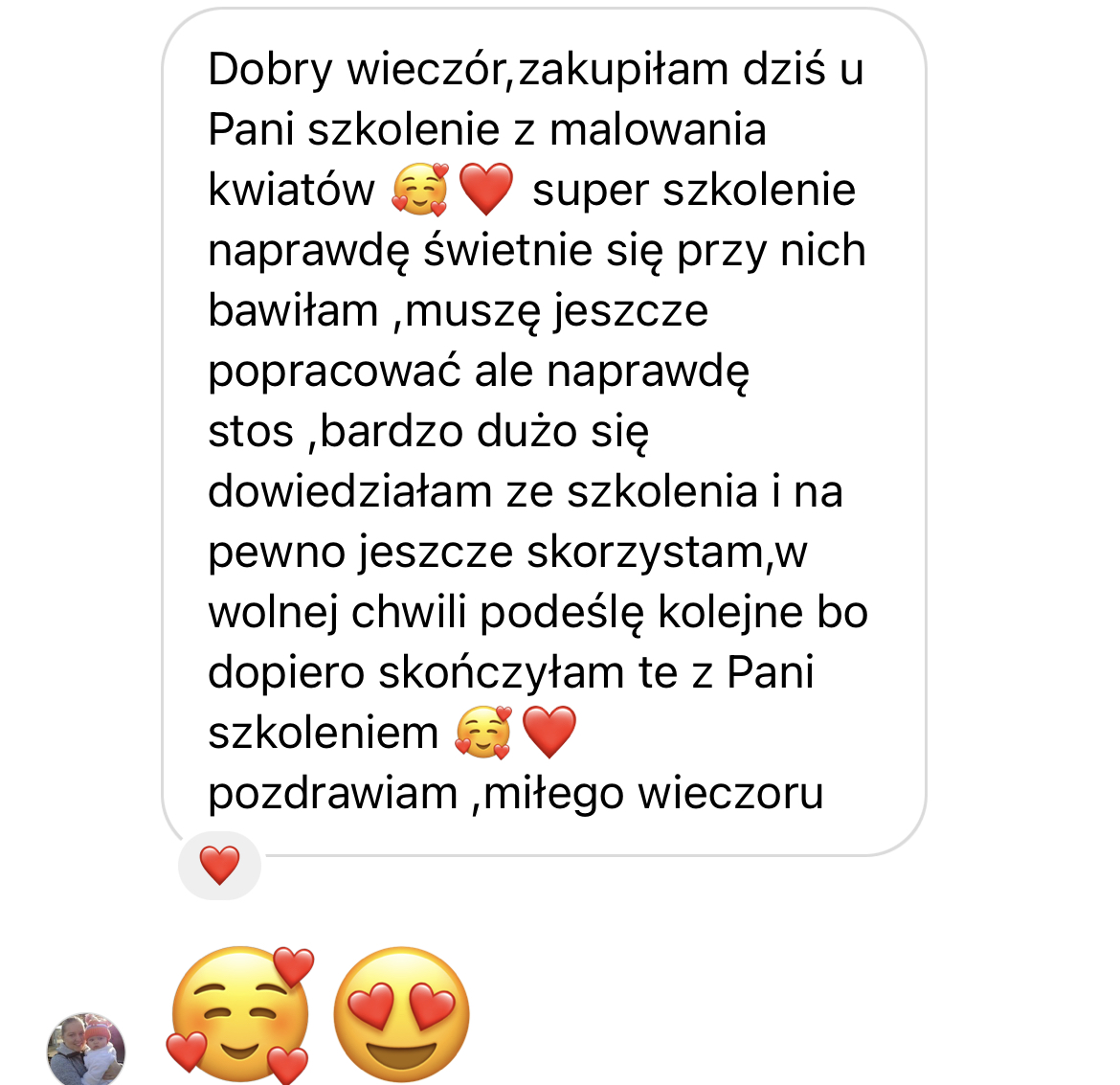Click the red heart before "super szkolenie"
1120x1085 pixels.
(x=485, y=190)
